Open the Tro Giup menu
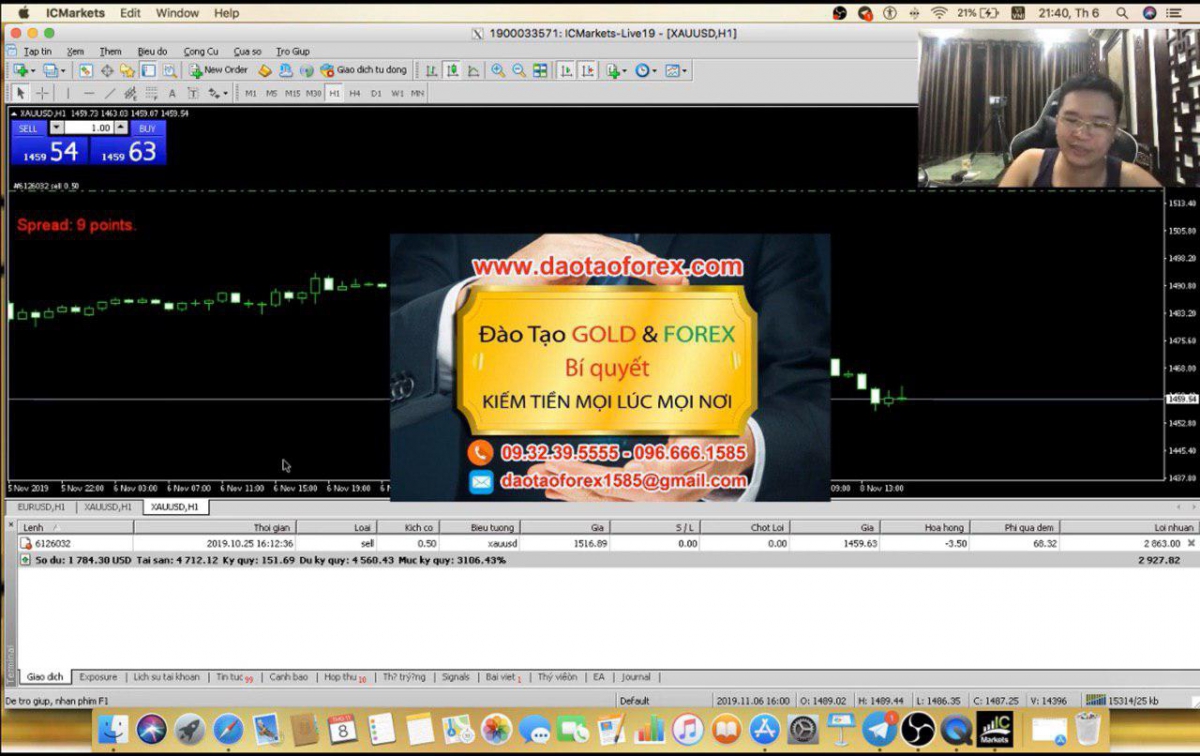Viewport: 1200px width, 756px height. pos(292,51)
